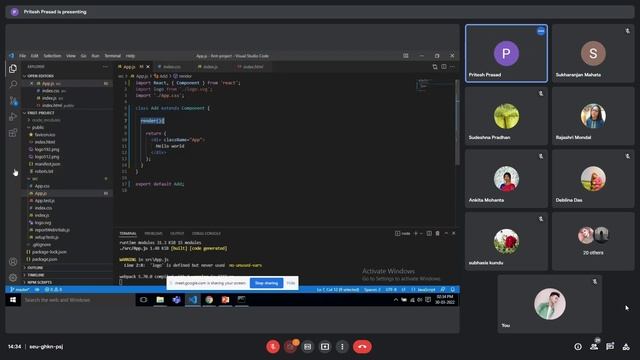Open the File menu in VS Code
640x360 pixels.
(22, 56)
